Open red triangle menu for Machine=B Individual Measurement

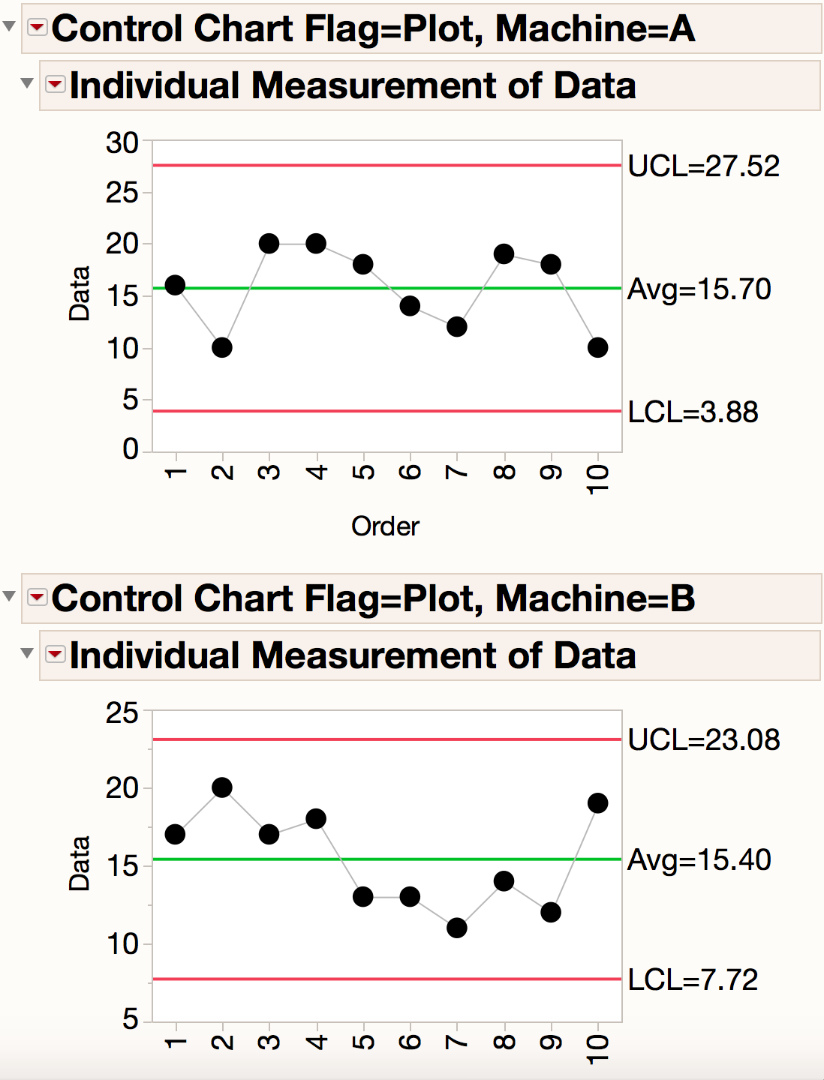pos(55,655)
